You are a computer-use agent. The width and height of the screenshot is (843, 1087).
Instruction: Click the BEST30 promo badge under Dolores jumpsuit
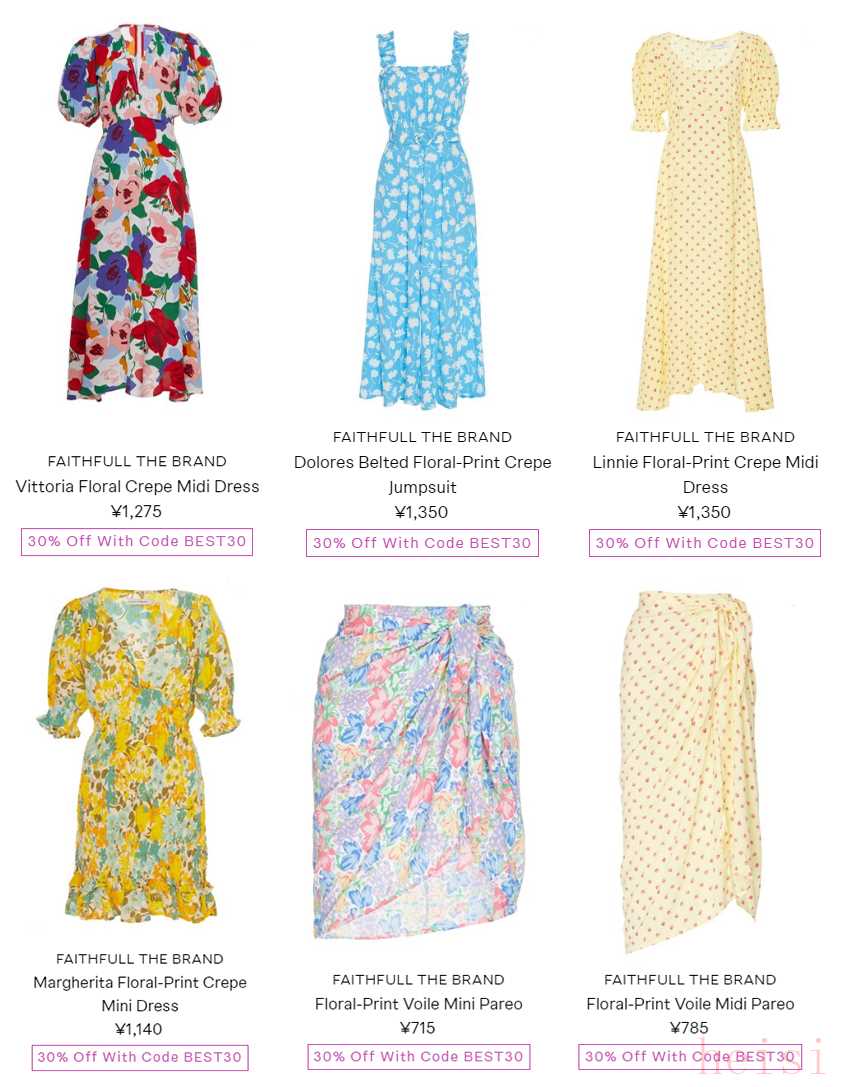(422, 543)
